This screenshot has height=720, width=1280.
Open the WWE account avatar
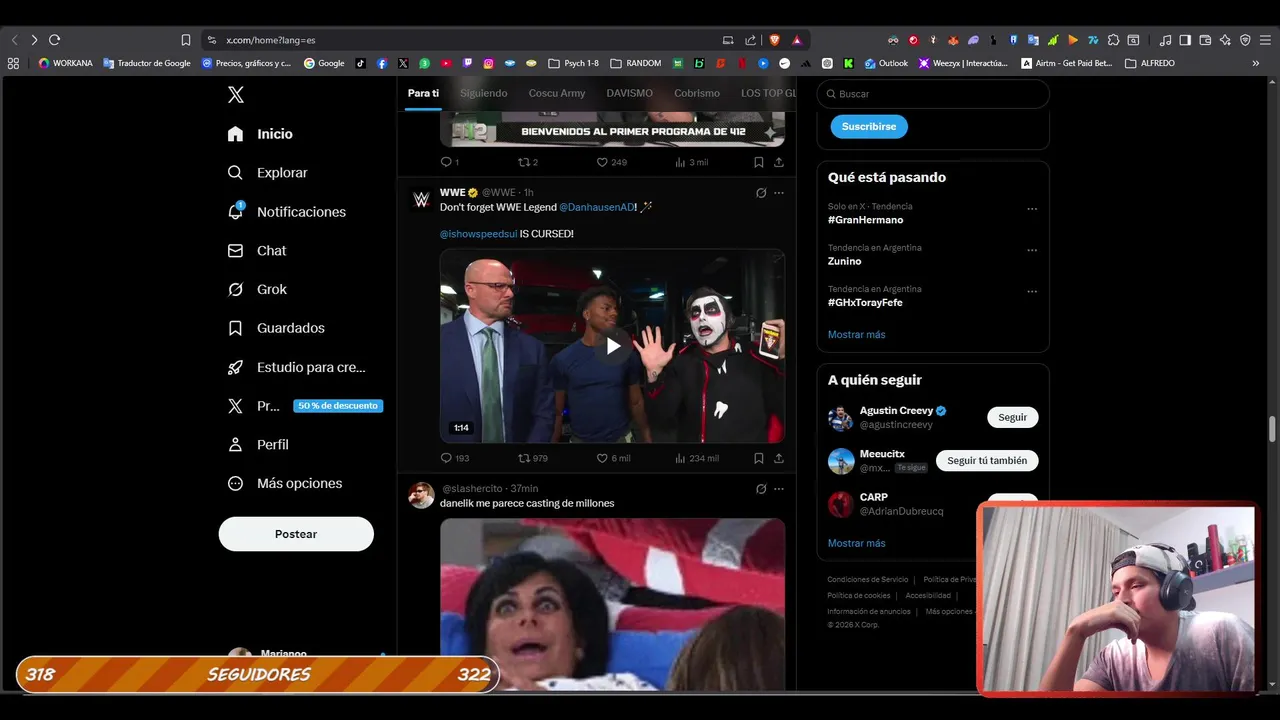[x=421, y=199]
